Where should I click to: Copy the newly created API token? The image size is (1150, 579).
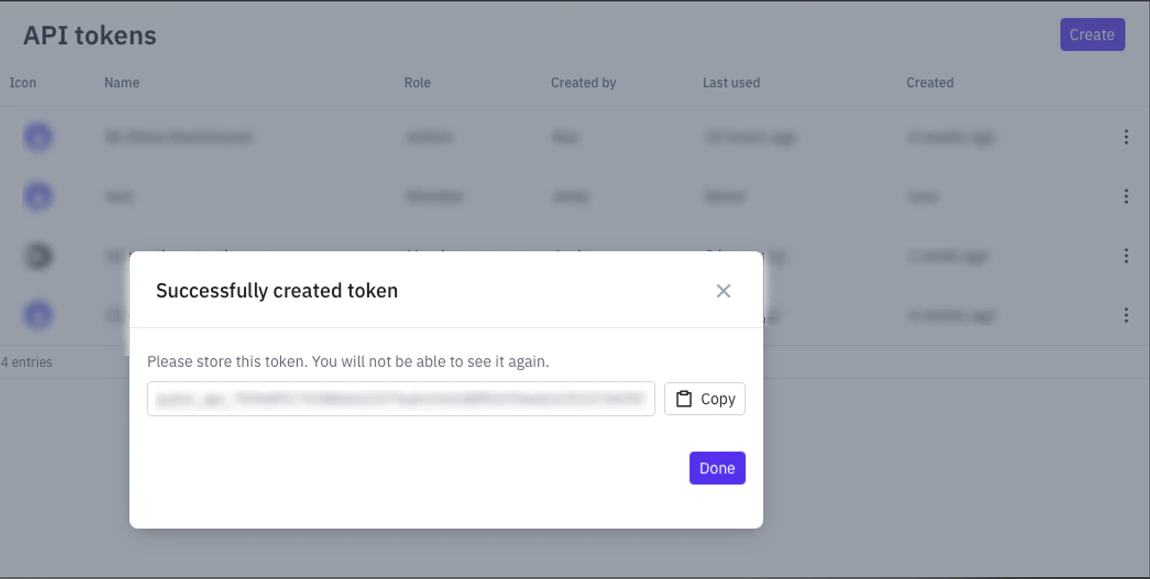pyautogui.click(x=704, y=398)
